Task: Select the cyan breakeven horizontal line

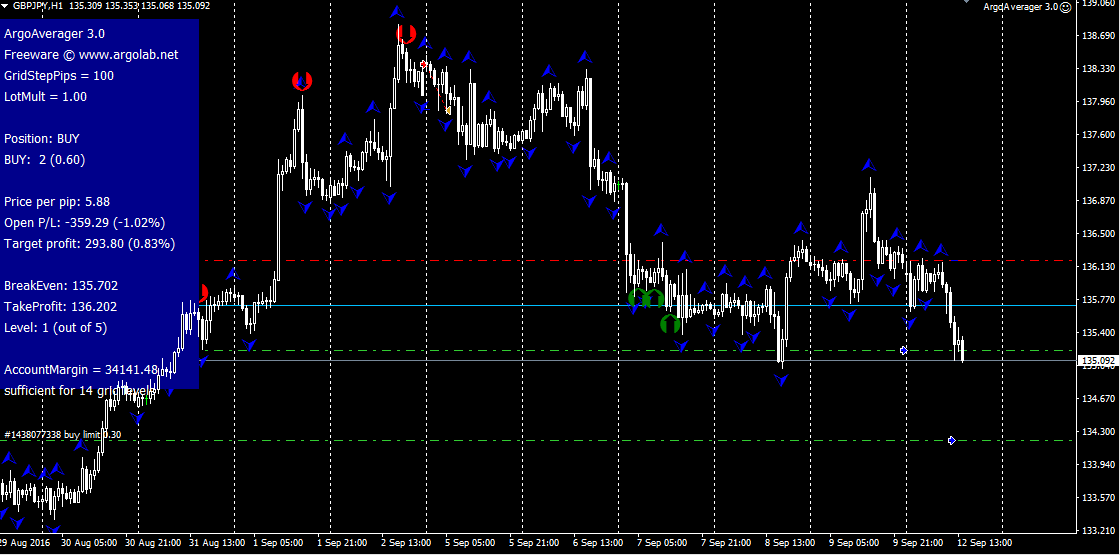Action: tap(639, 306)
